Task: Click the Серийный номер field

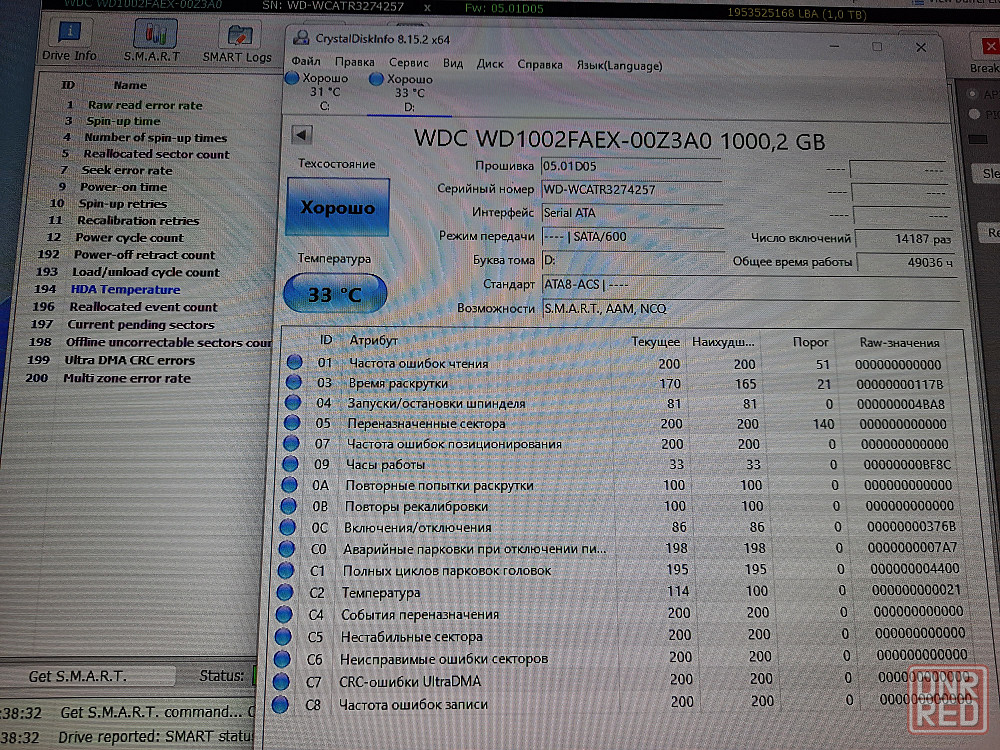Action: [631, 189]
